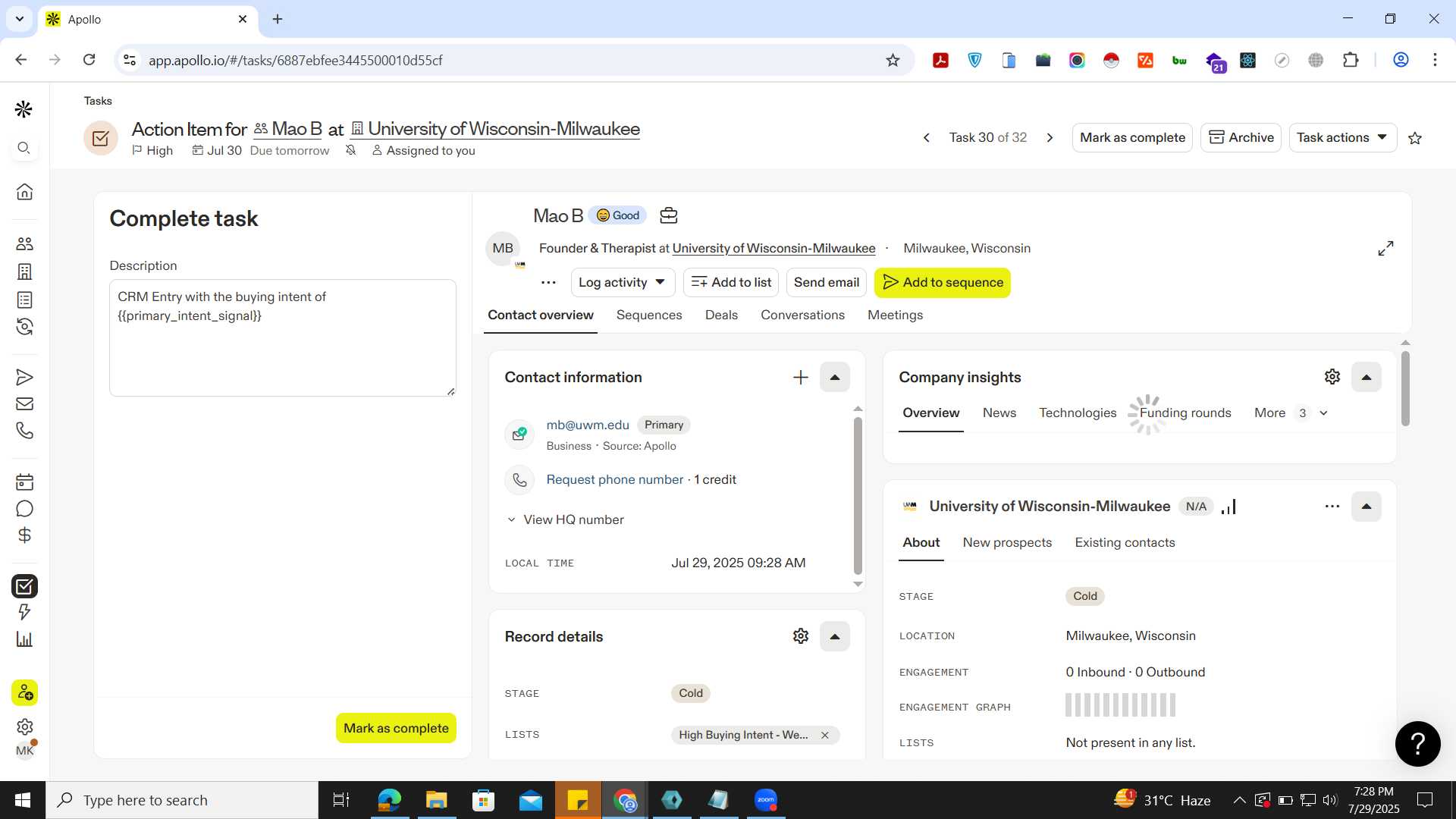Open search in the left sidebar
This screenshot has height=819, width=1456.
click(24, 148)
